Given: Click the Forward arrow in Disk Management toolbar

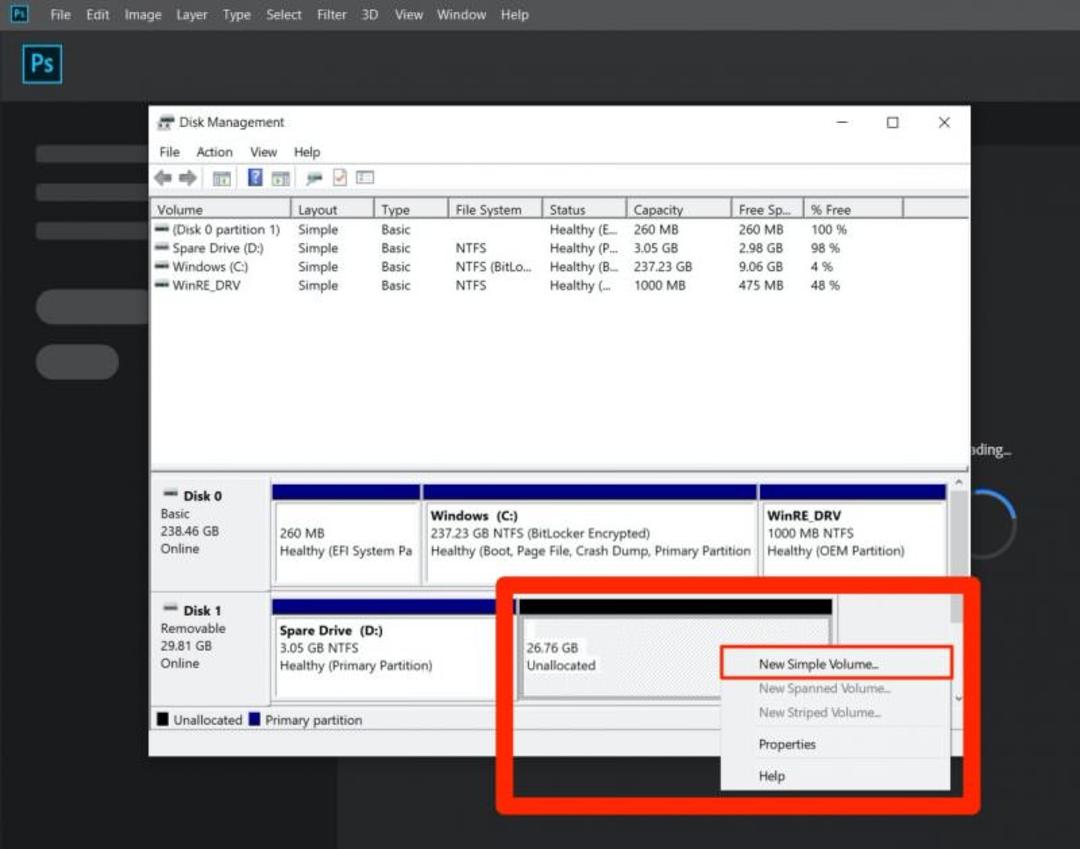Looking at the screenshot, I should point(187,178).
